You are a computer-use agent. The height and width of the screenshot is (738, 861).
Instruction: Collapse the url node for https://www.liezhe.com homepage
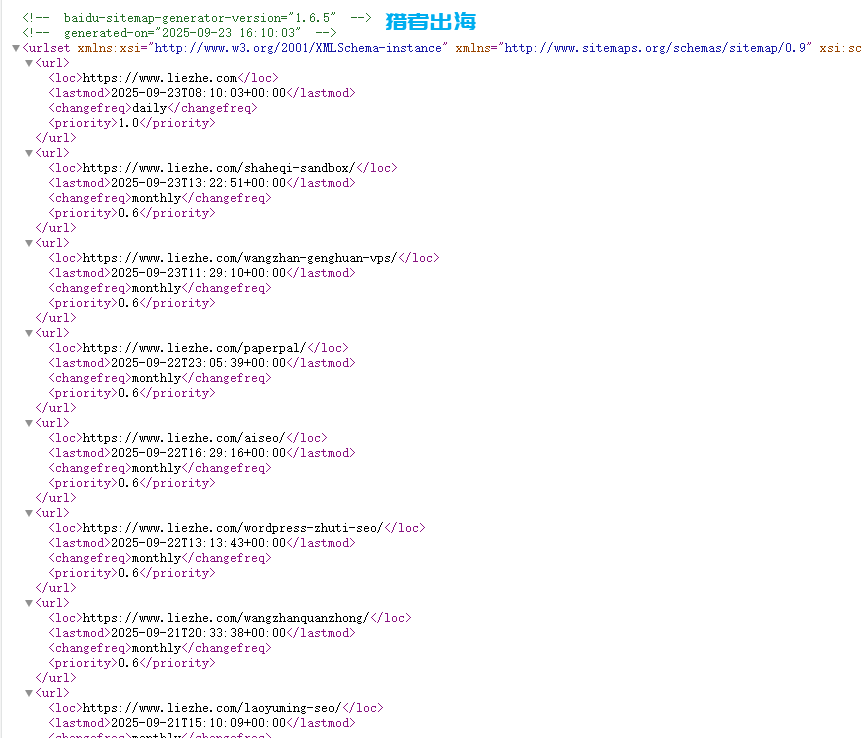click(29, 63)
